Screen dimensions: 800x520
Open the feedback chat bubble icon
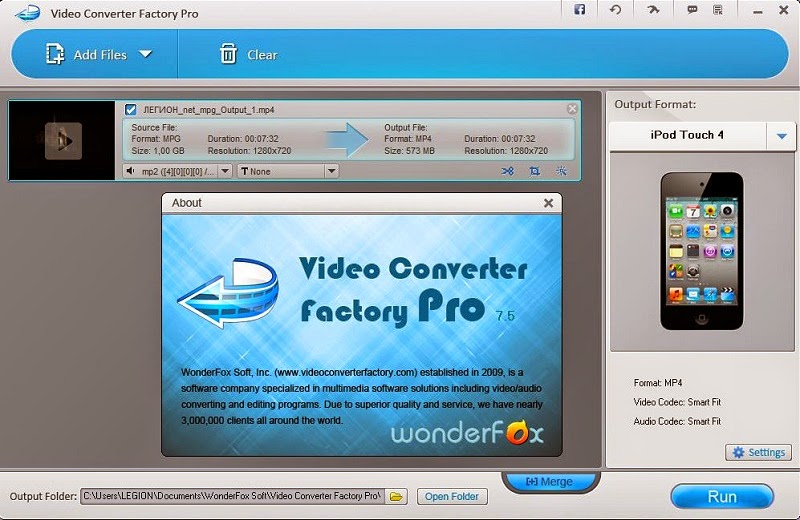(x=692, y=10)
